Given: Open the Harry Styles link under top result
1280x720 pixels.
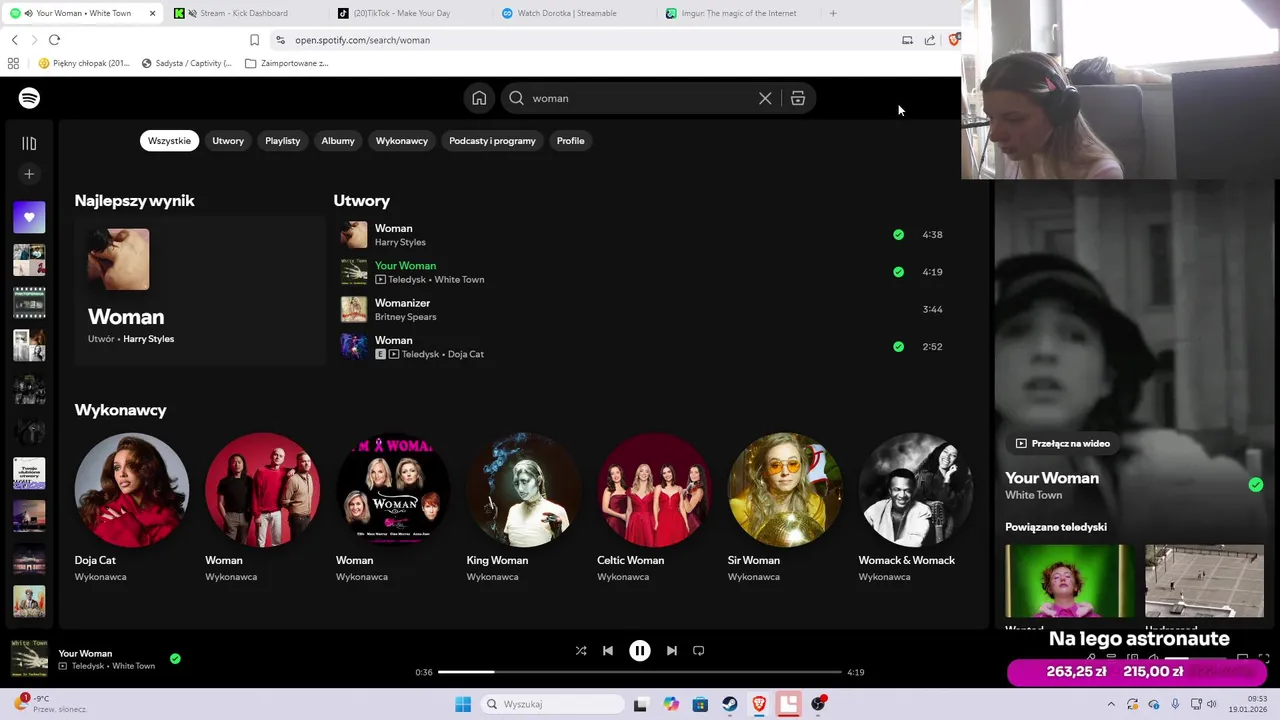Looking at the screenshot, I should click(x=148, y=339).
